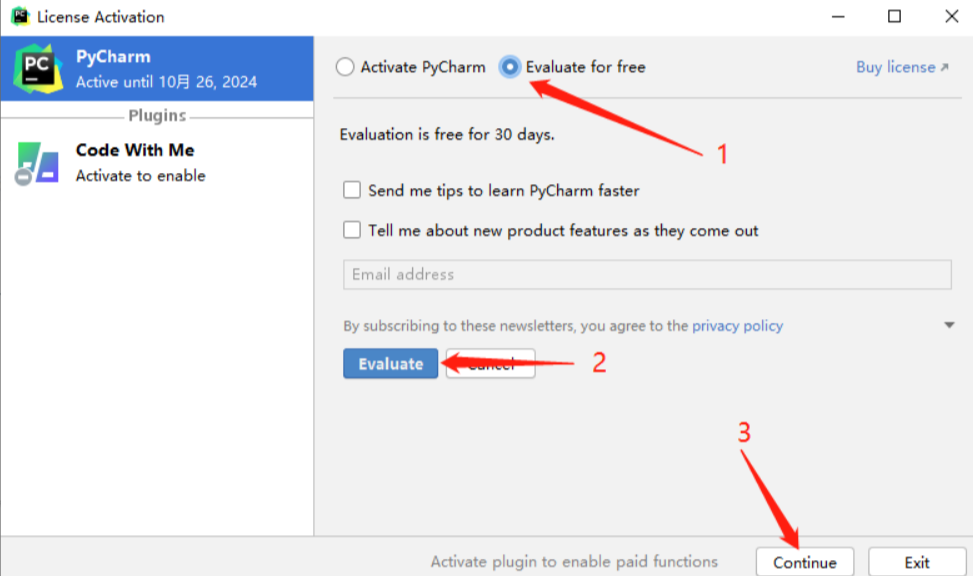Click the 'Evaluation is free for 30 days.' text
Image resolution: width=973 pixels, height=576 pixels.
(x=447, y=135)
